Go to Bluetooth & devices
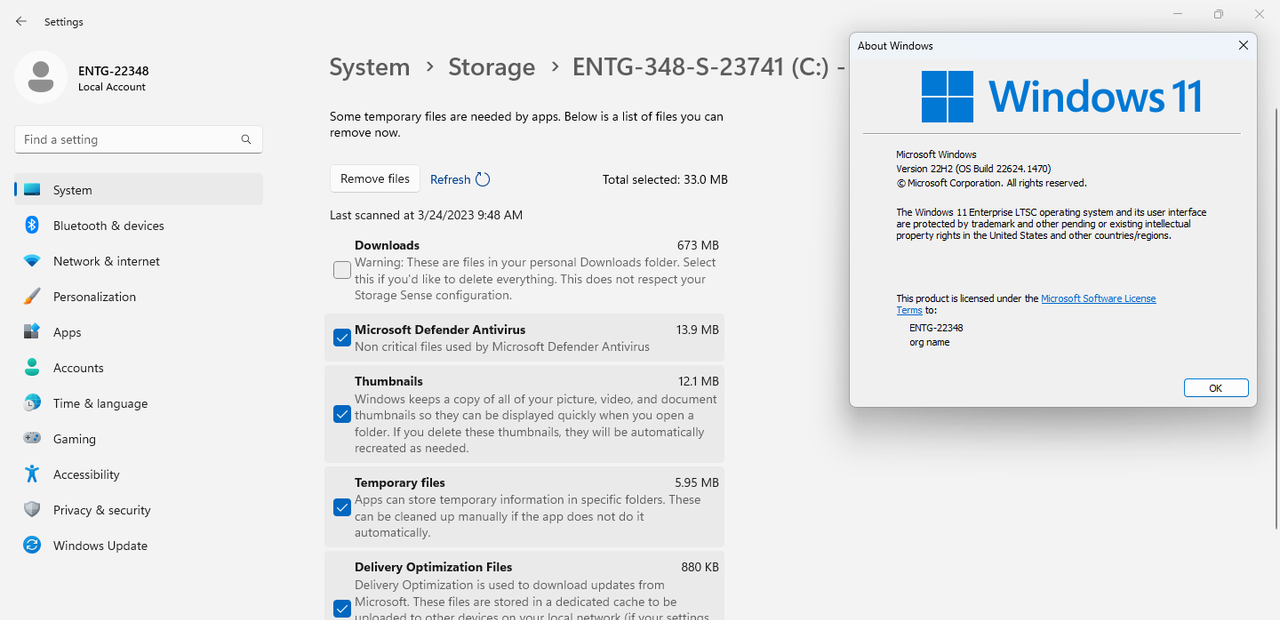 click(139, 225)
